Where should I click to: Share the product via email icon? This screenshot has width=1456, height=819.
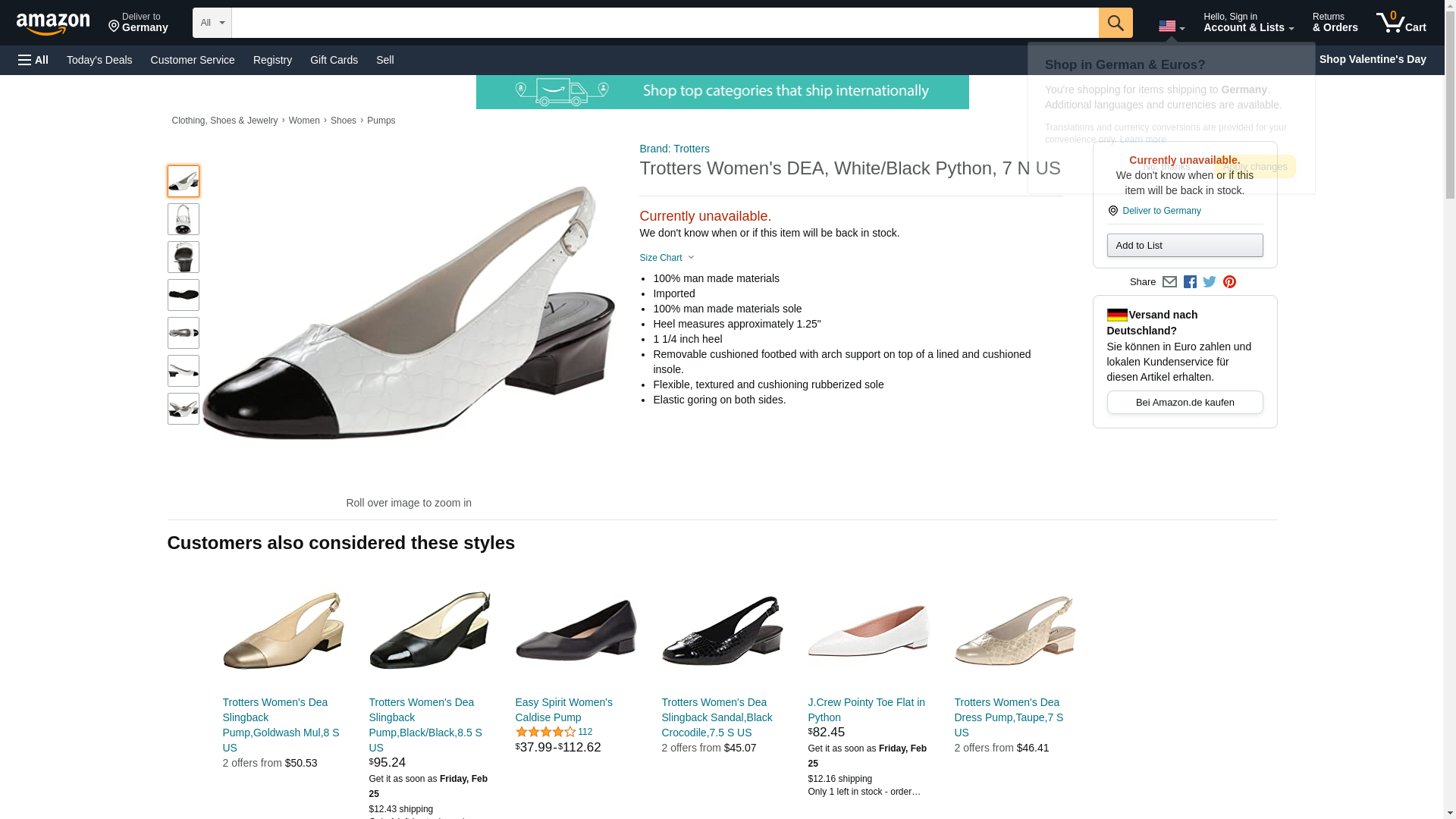tap(1169, 282)
